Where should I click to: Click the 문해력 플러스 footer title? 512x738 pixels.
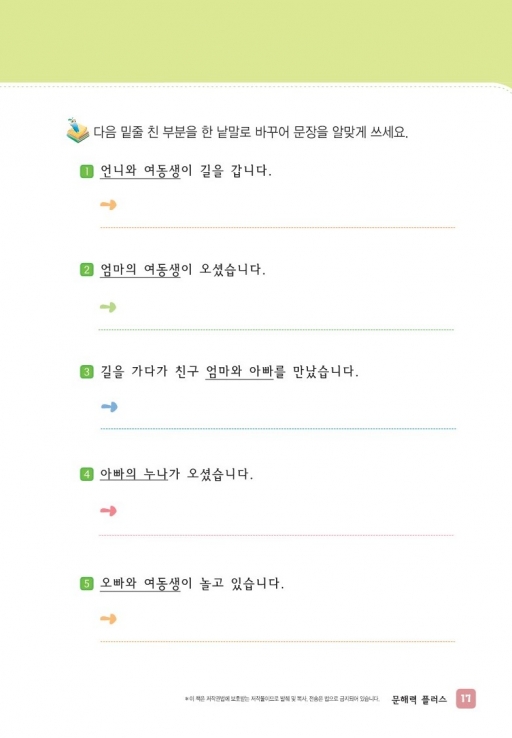[419, 700]
